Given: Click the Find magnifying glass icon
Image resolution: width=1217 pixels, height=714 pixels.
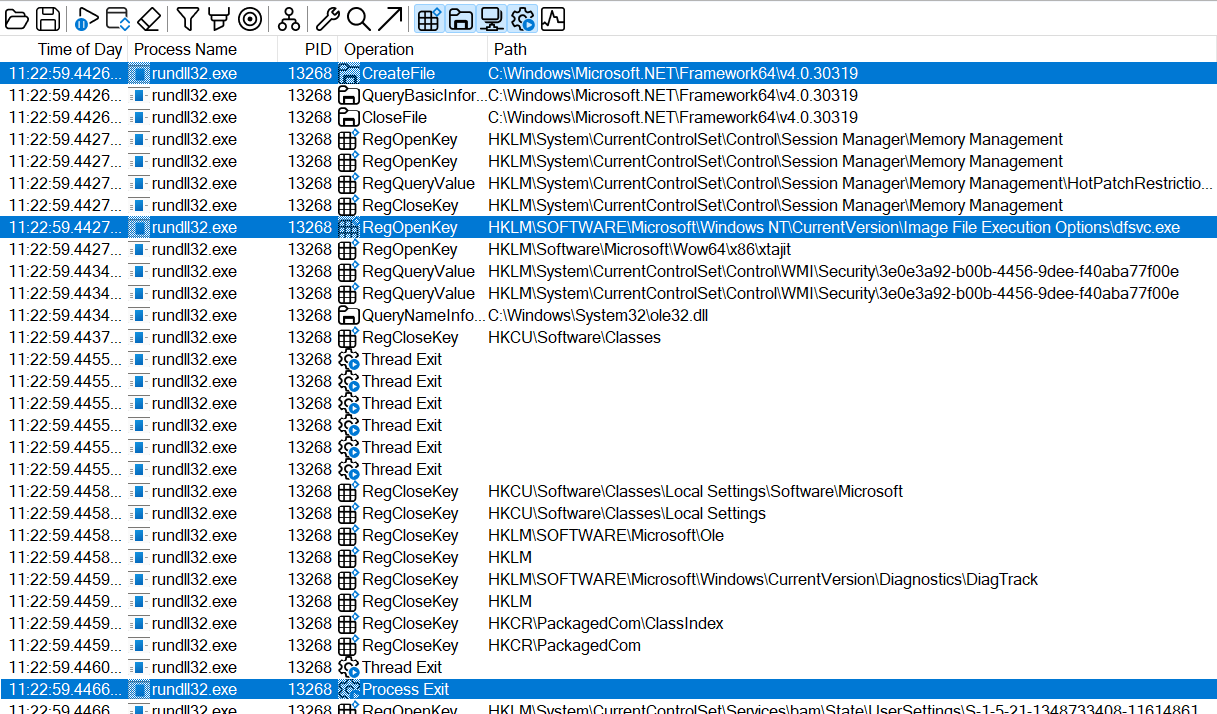Looking at the screenshot, I should 358,18.
